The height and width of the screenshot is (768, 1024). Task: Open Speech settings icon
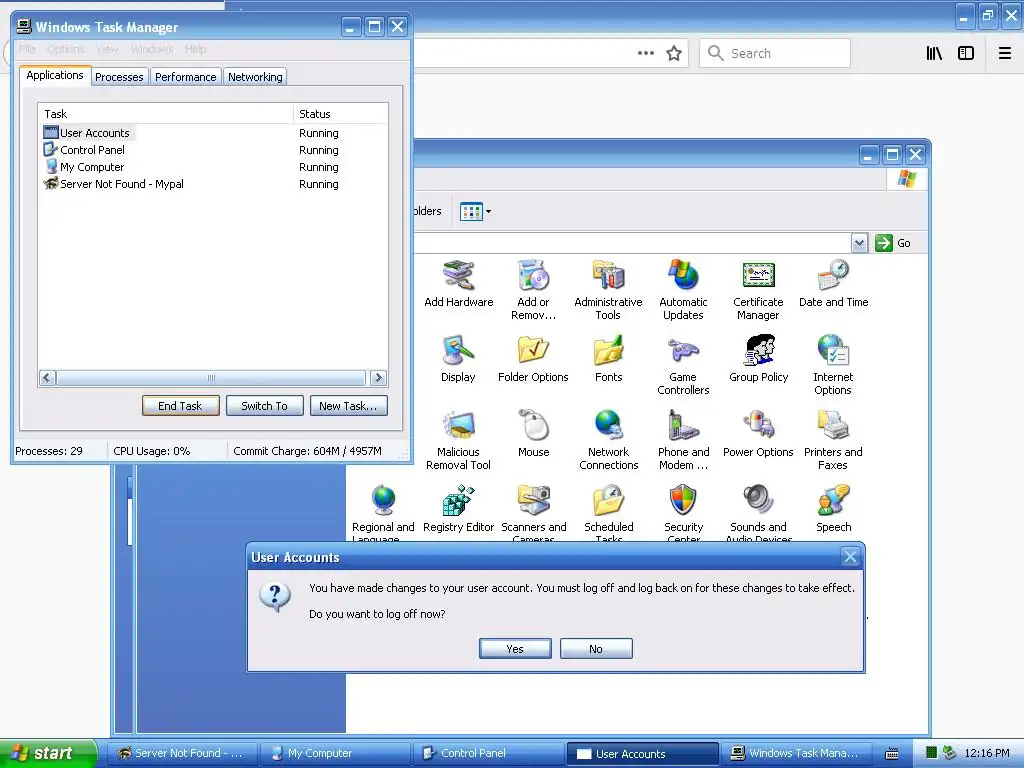[833, 509]
